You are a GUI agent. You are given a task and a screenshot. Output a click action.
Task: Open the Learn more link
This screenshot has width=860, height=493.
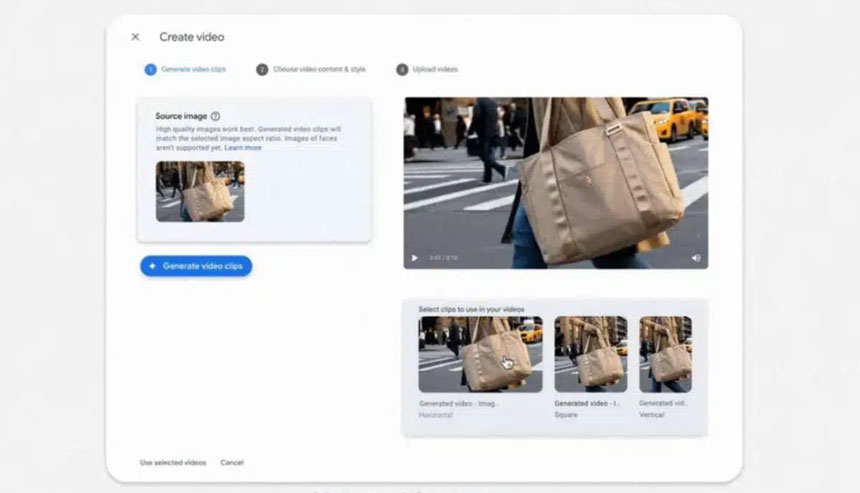click(243, 147)
